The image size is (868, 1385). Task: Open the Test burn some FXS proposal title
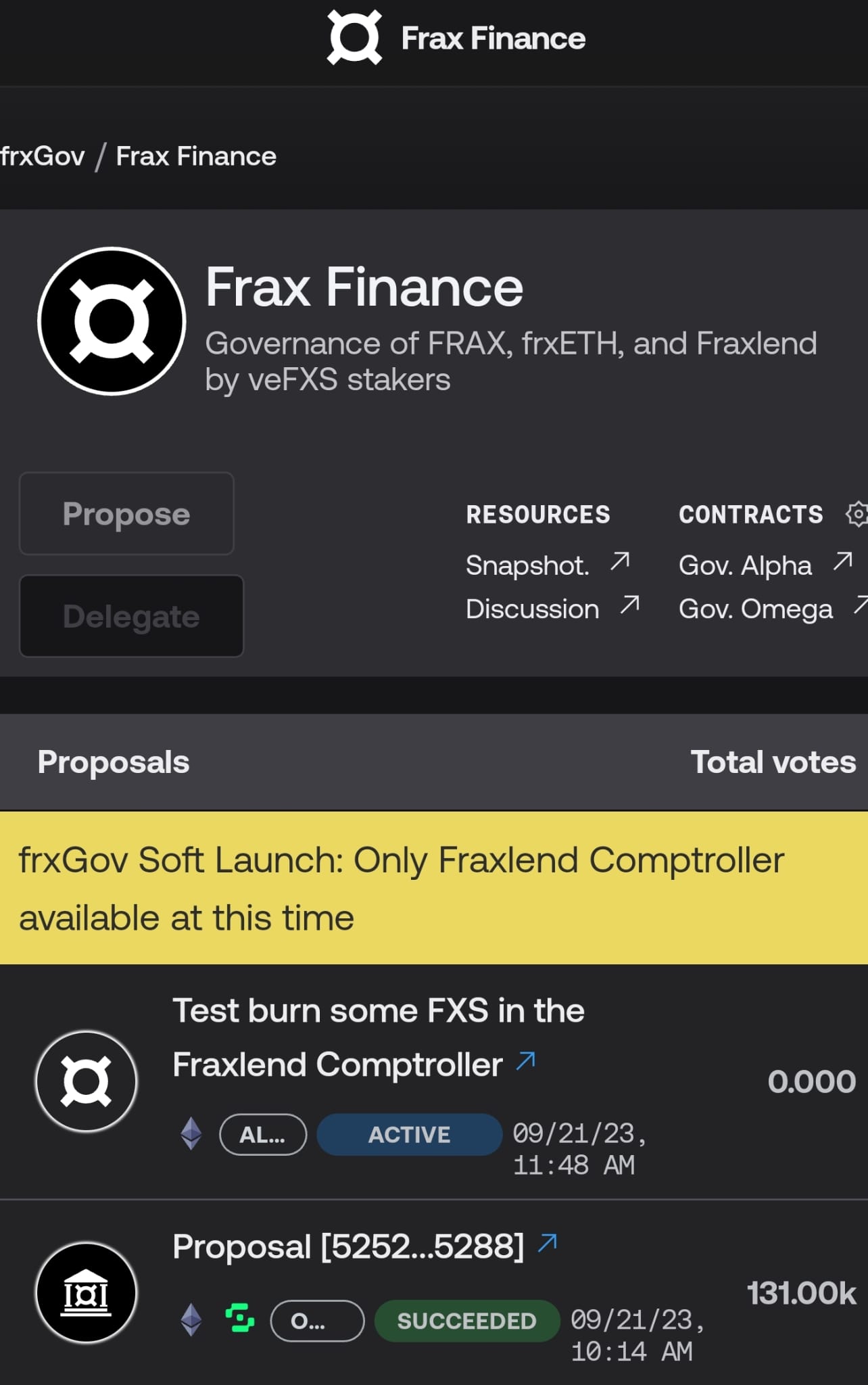[x=379, y=1037]
